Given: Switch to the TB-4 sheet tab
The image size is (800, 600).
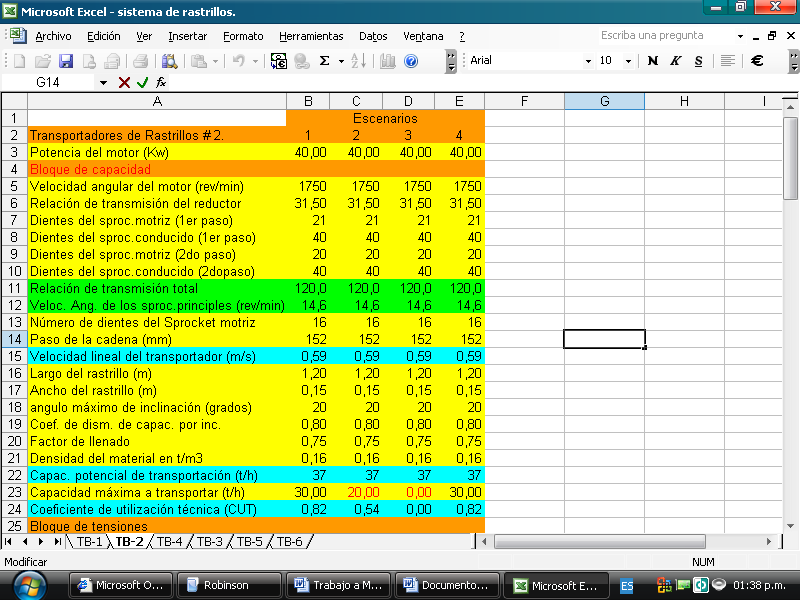Looking at the screenshot, I should point(170,542).
